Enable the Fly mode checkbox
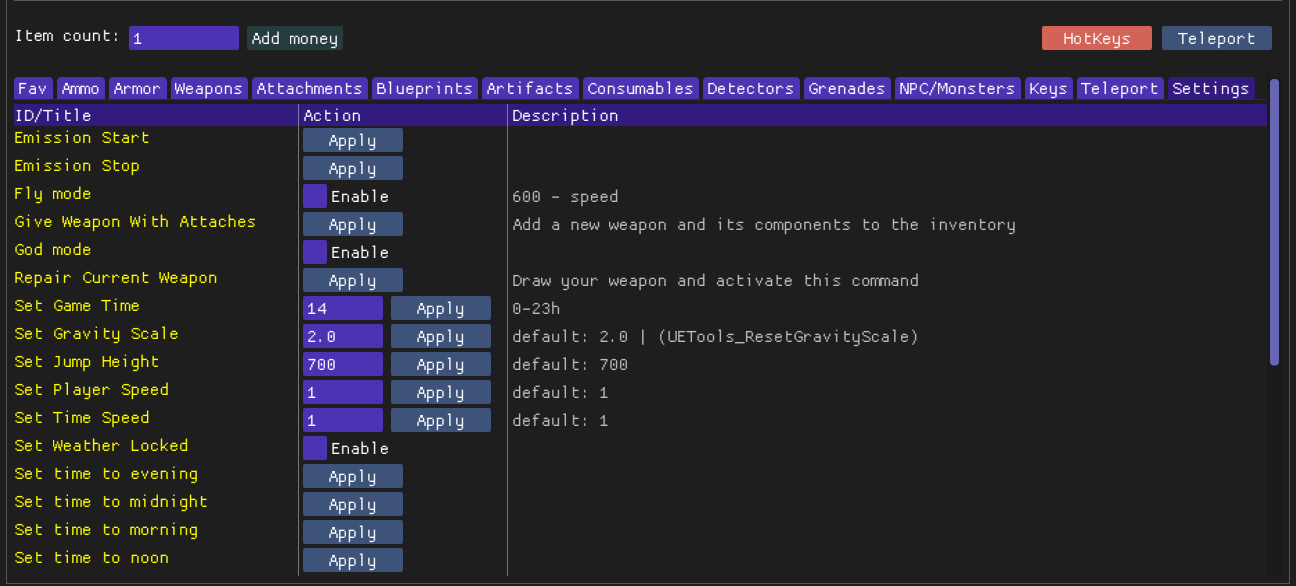The width and height of the screenshot is (1296, 586). [x=315, y=196]
